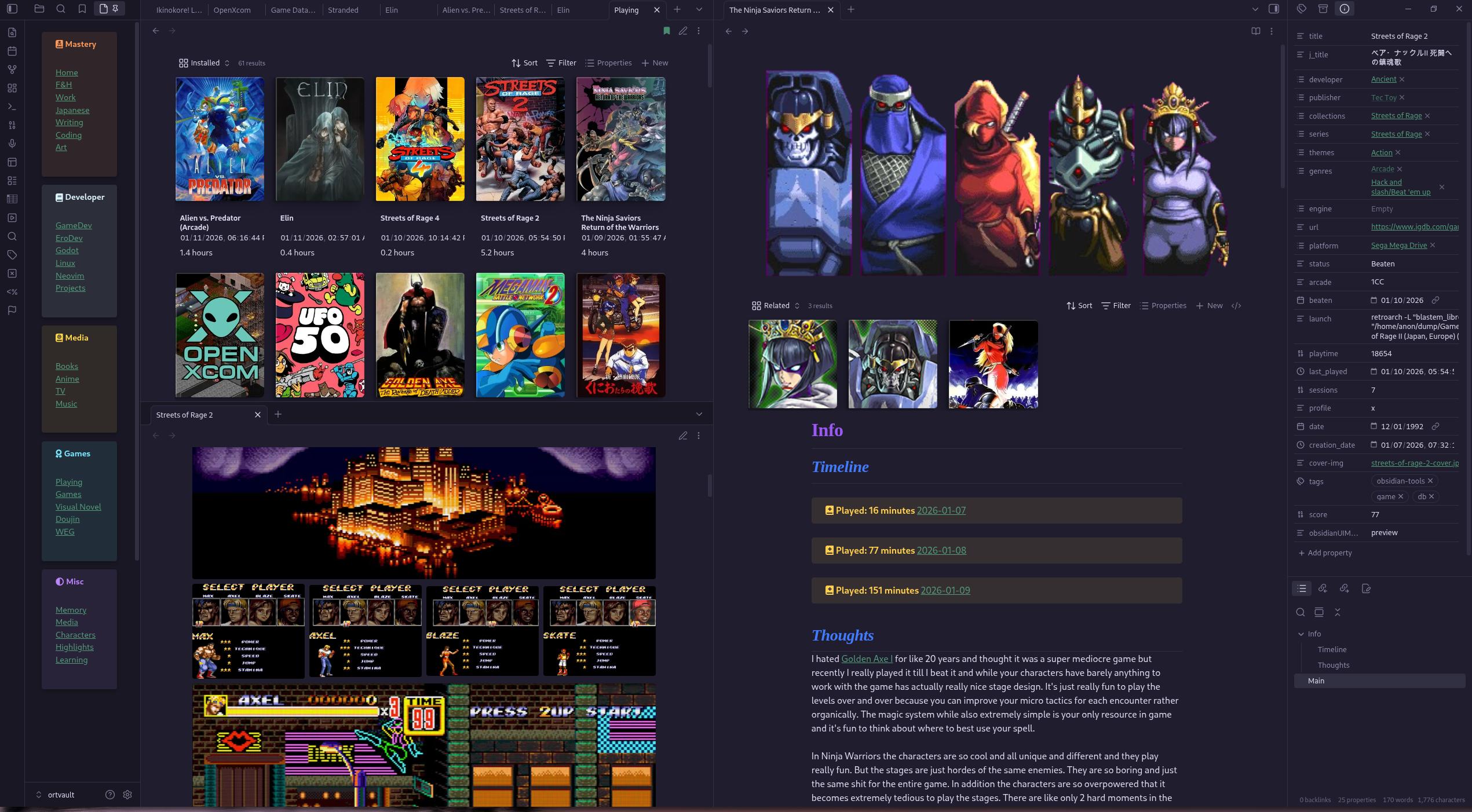Screen dimensions: 1472x812
Task: Select the Streets of Rage 2 lower tab
Action: click(x=184, y=415)
